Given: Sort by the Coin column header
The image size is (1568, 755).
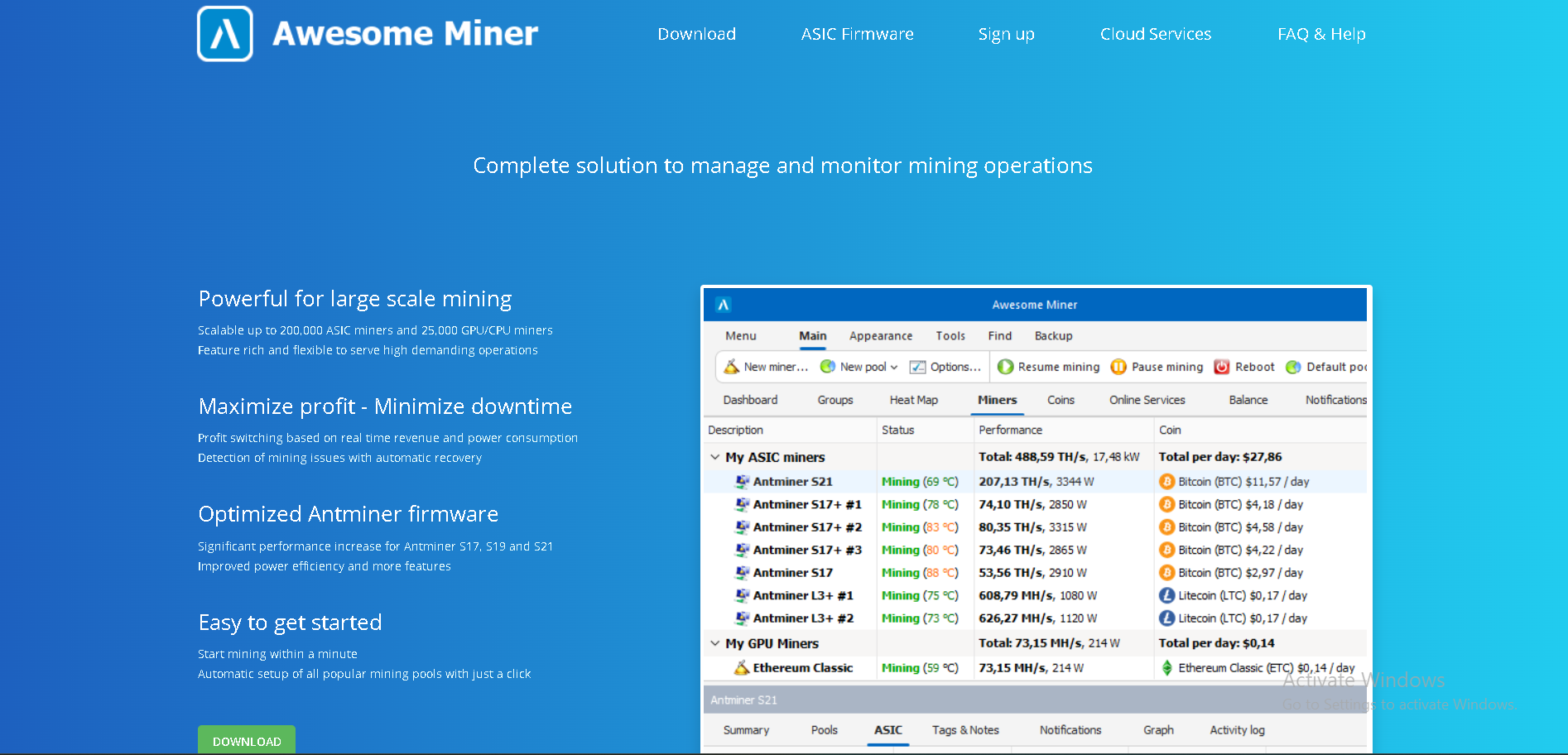Looking at the screenshot, I should pyautogui.click(x=1170, y=430).
